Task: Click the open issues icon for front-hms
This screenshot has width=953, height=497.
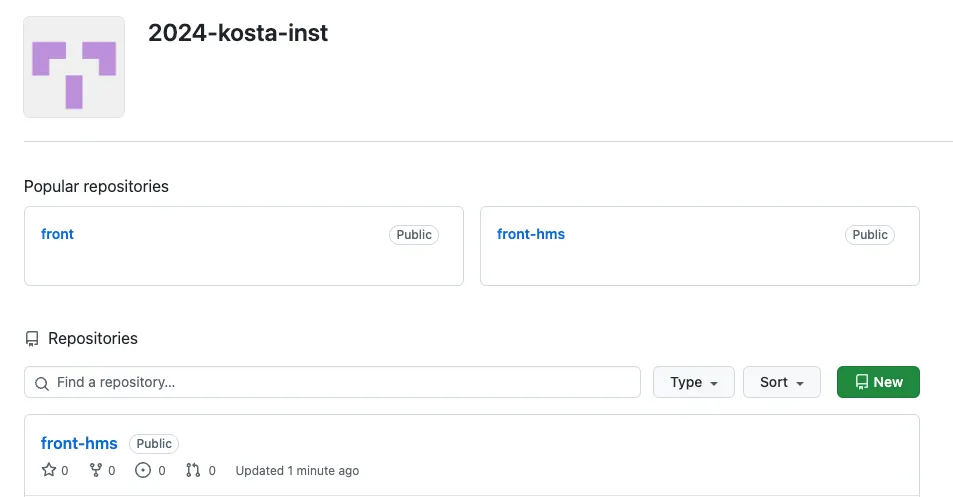Action: click(x=143, y=470)
